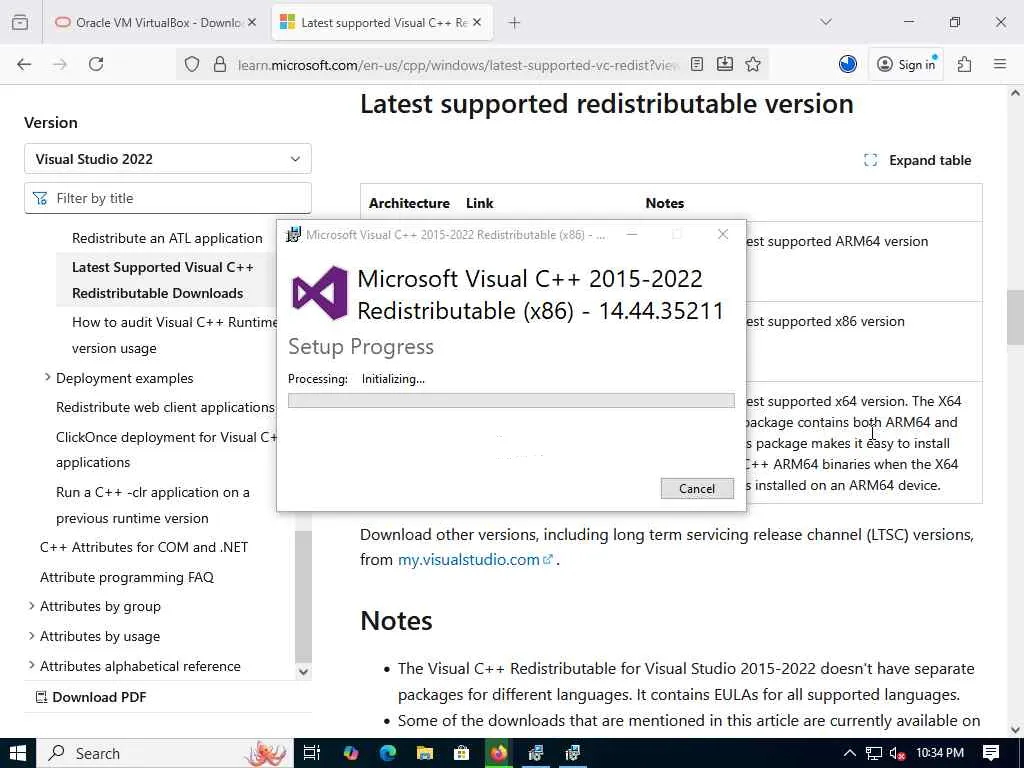Click the Download PDF button

[x=91, y=697]
